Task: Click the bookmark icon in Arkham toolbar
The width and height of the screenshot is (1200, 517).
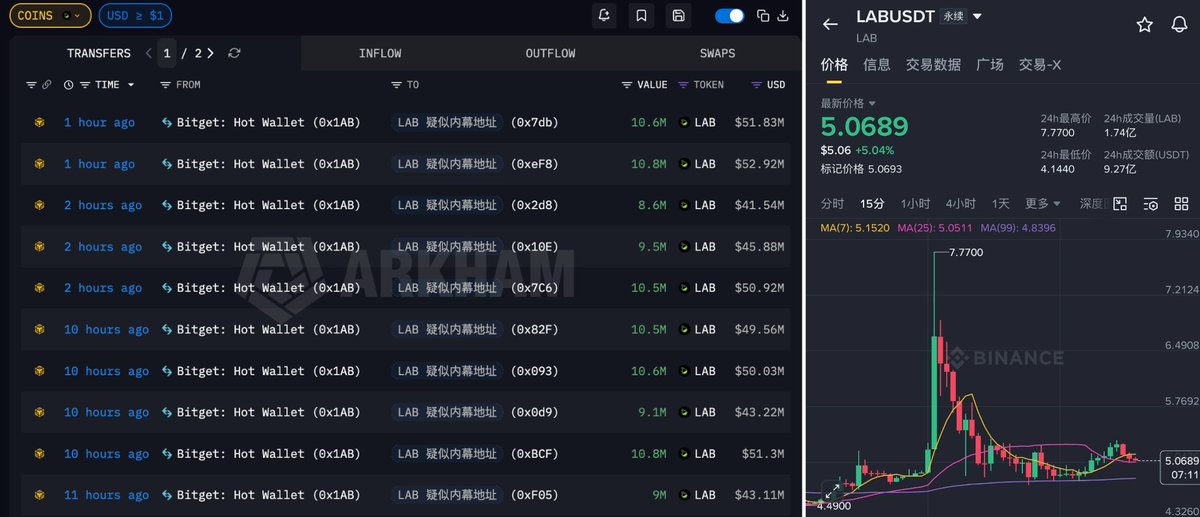Action: pyautogui.click(x=641, y=15)
